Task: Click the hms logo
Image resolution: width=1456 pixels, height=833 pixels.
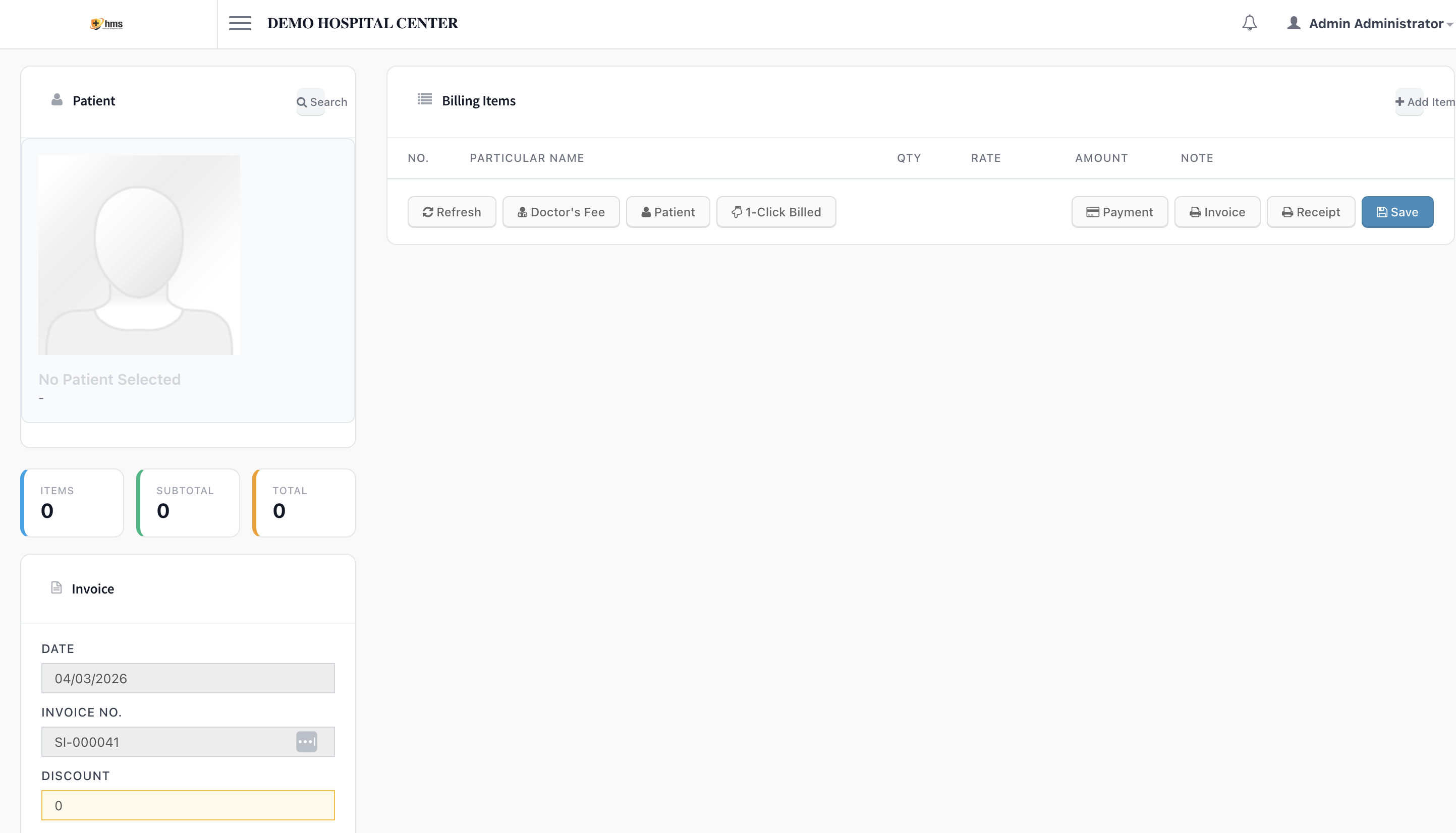Action: tap(106, 24)
